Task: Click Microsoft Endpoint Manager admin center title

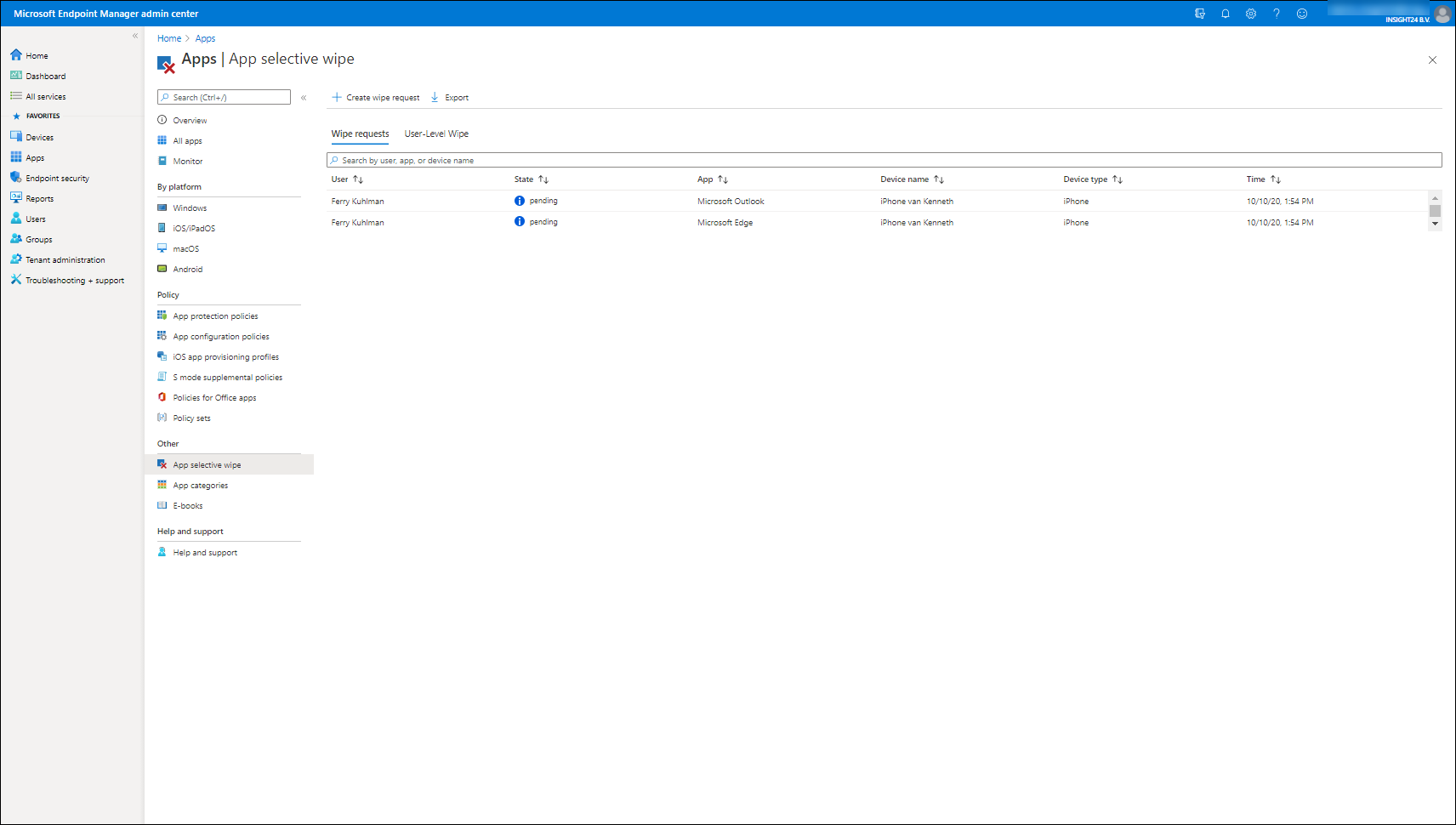Action: point(106,14)
